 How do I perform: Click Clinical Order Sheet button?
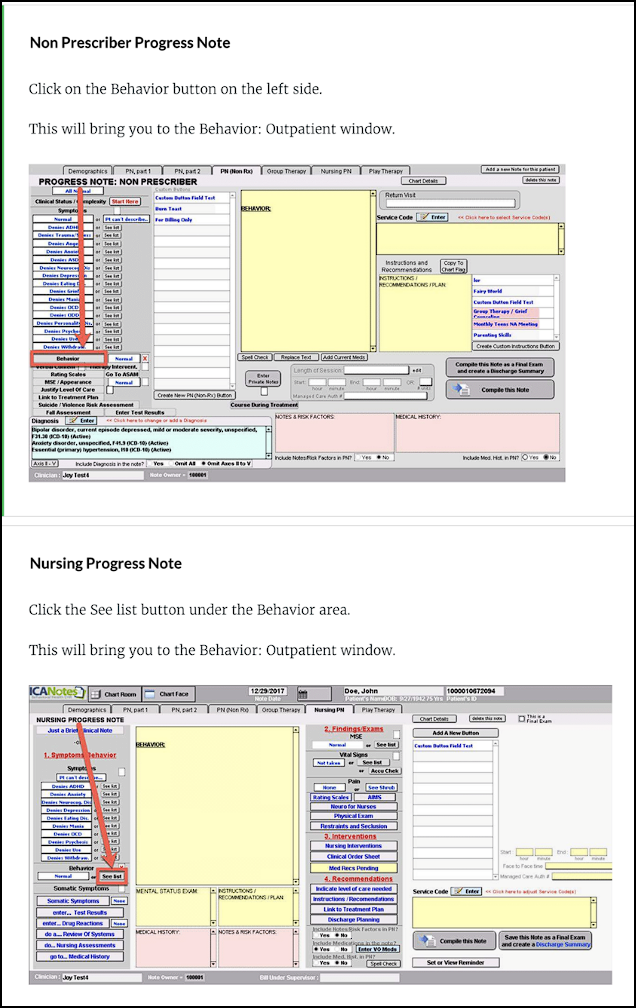coord(353,856)
